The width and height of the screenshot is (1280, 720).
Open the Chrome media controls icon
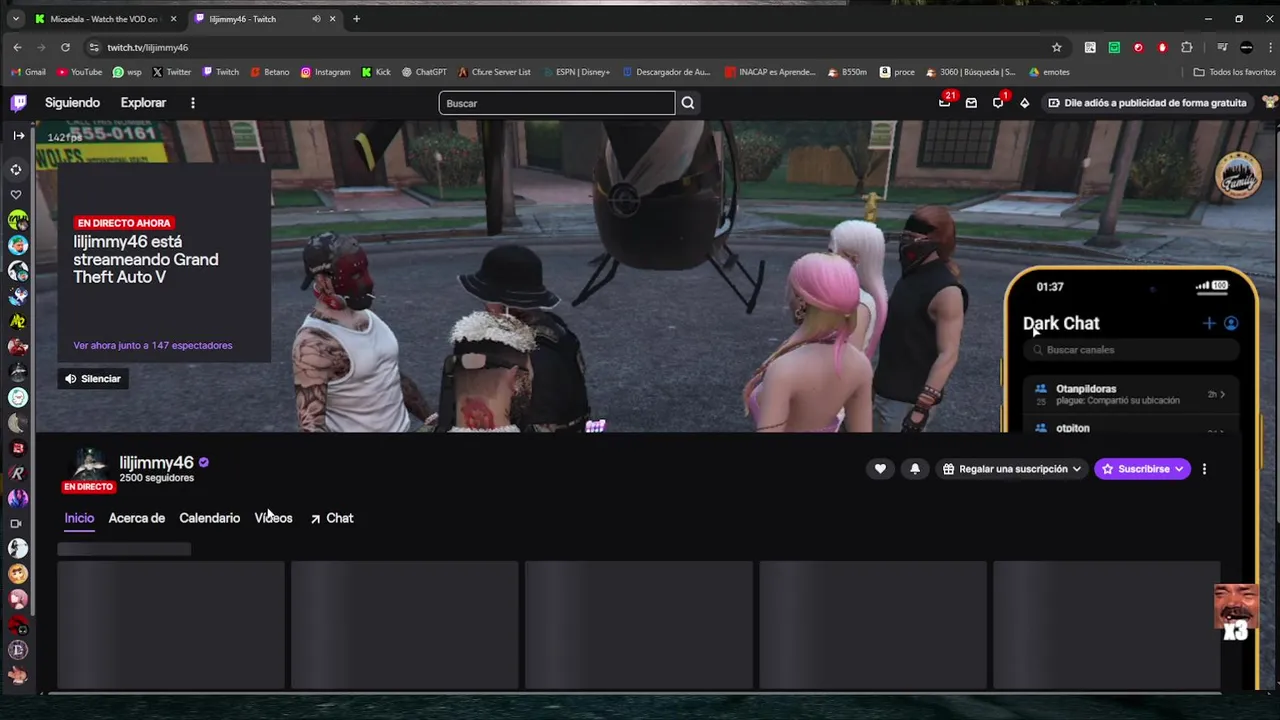point(1222,47)
